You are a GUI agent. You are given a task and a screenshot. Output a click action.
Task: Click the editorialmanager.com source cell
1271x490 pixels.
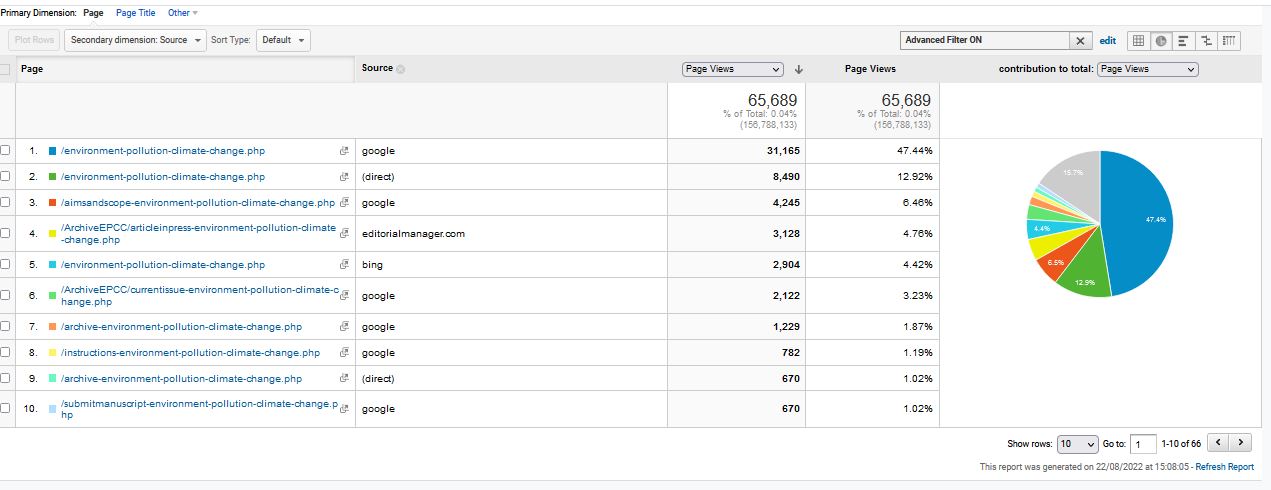pos(413,234)
